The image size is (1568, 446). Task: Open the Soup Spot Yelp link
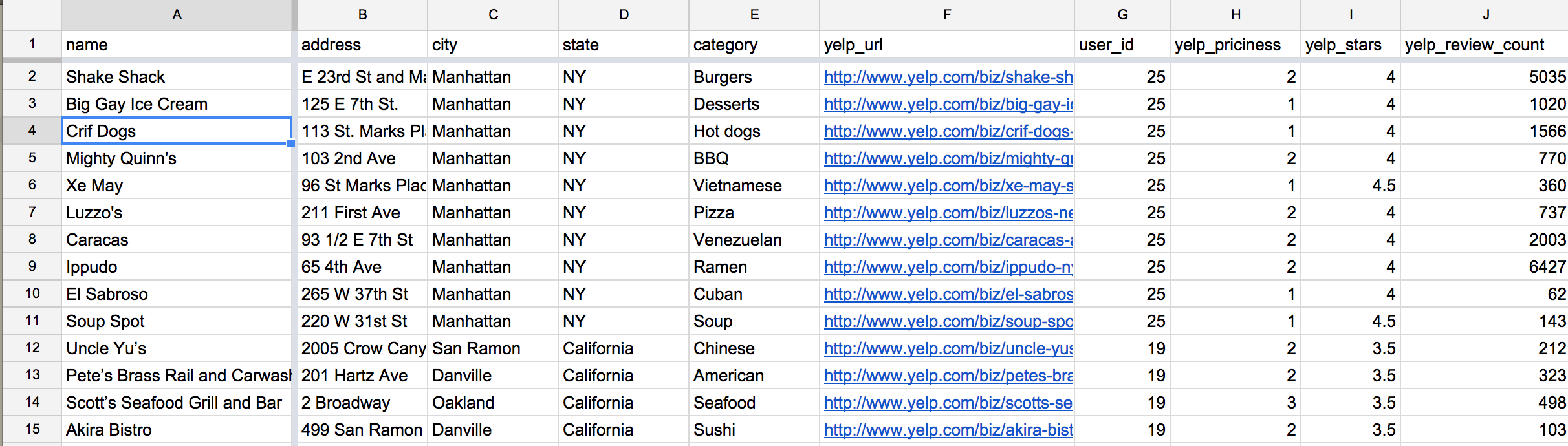coord(948,321)
